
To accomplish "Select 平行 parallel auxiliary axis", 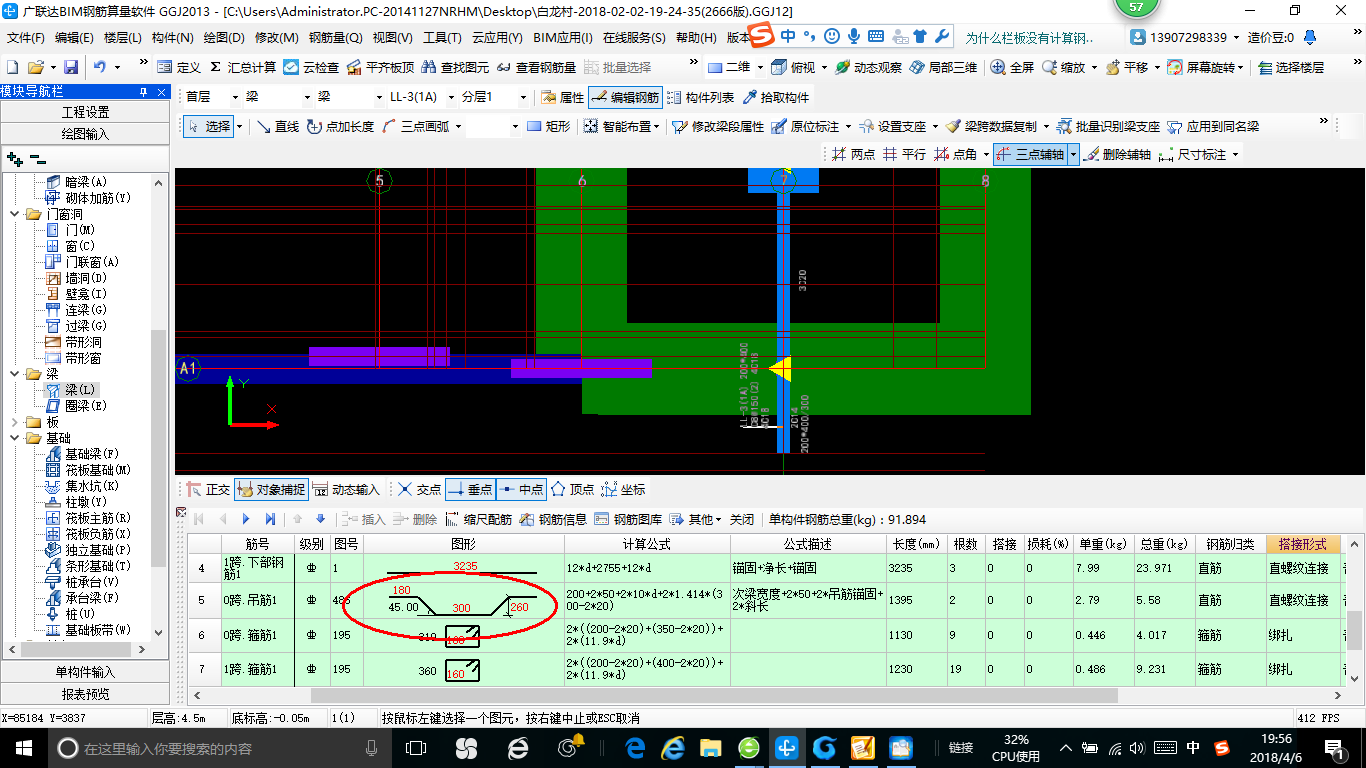I will (904, 155).
